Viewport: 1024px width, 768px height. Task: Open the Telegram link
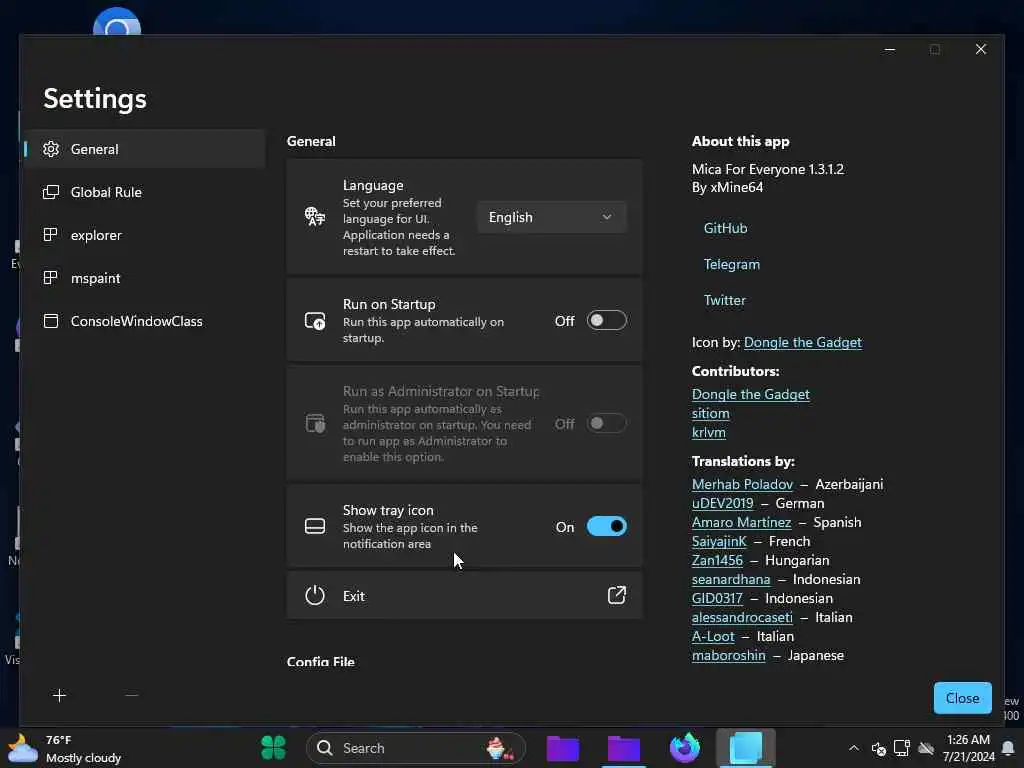(x=731, y=264)
